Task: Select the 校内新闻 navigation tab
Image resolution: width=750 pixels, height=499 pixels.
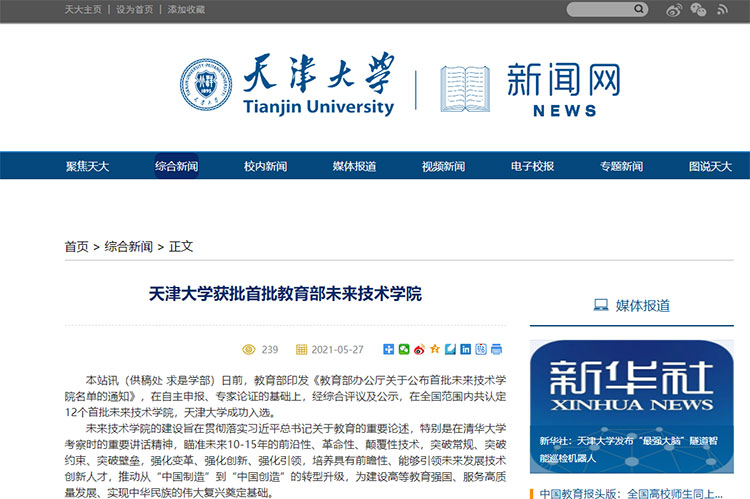Action: coord(265,166)
